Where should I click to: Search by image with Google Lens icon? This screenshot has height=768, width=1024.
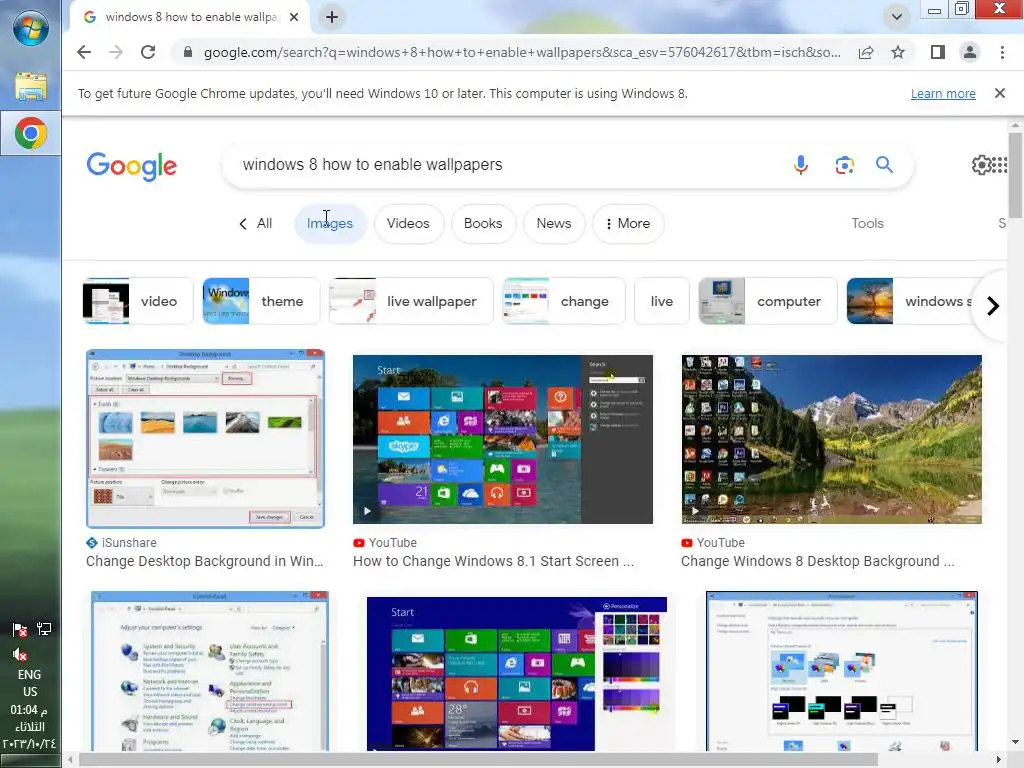(x=844, y=165)
